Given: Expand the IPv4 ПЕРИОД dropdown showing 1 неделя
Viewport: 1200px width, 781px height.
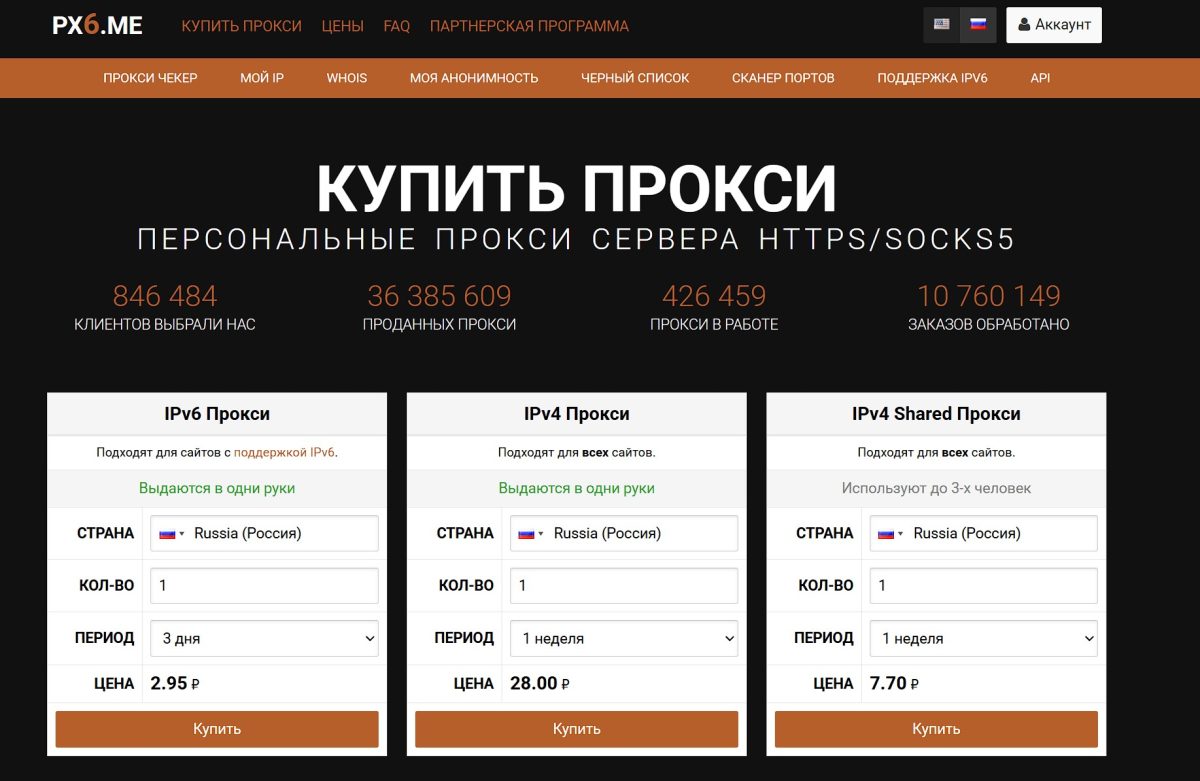Looking at the screenshot, I should coord(624,638).
